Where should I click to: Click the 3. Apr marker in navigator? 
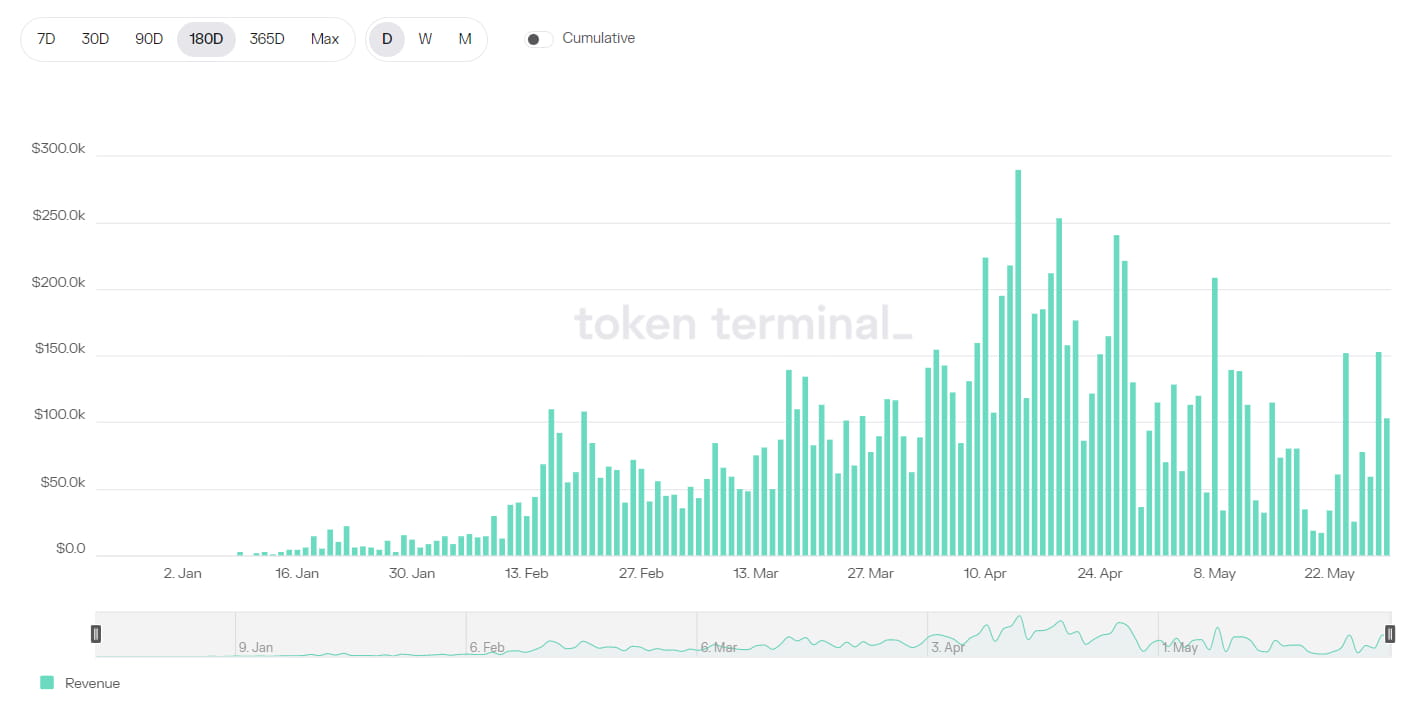[948, 647]
